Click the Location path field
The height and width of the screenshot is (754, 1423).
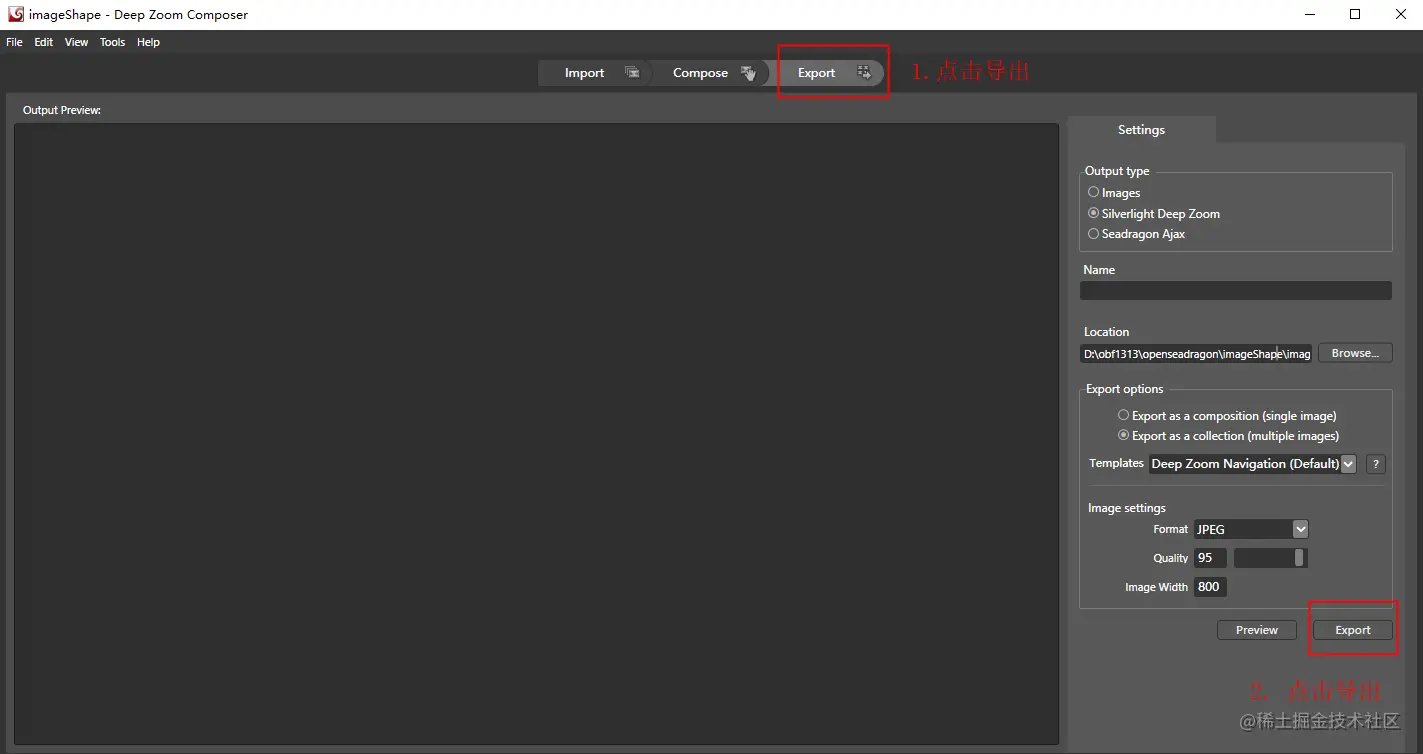coord(1196,354)
